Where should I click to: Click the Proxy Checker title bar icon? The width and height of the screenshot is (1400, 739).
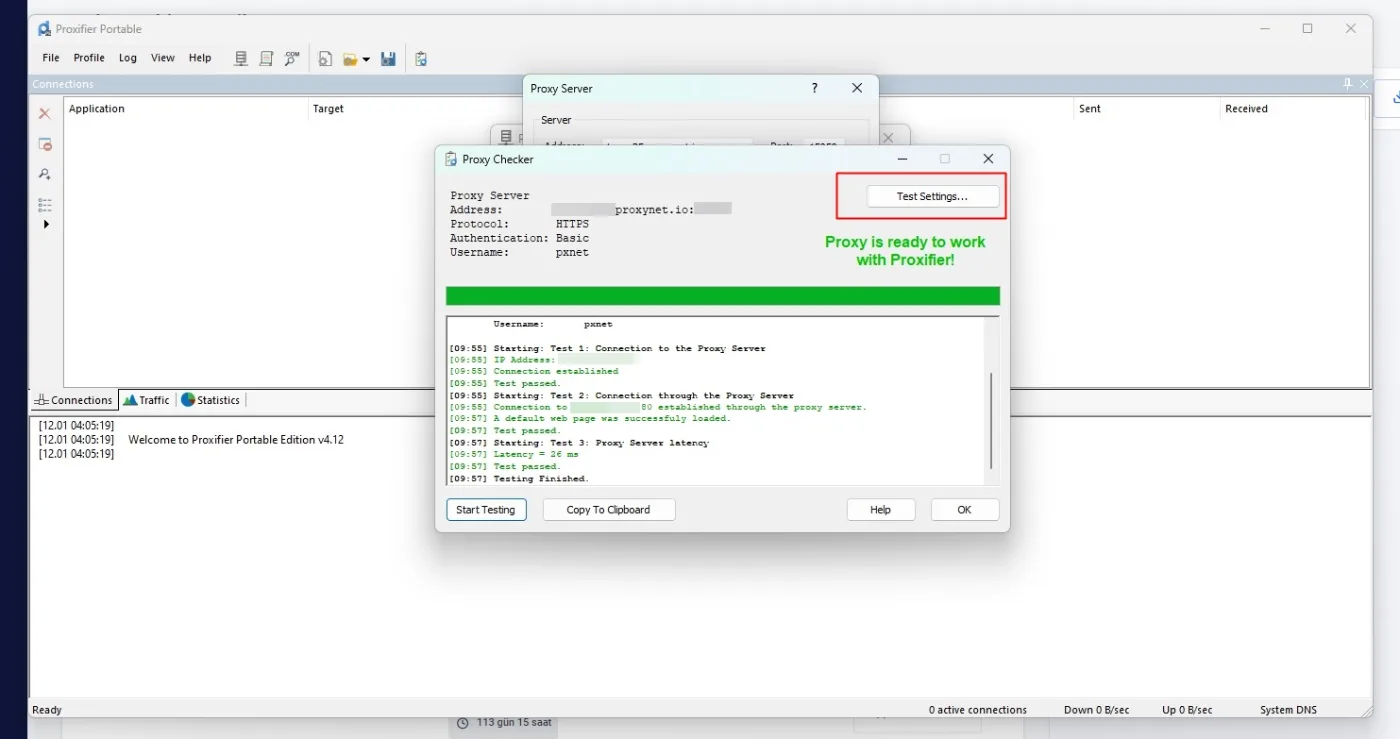pos(451,159)
